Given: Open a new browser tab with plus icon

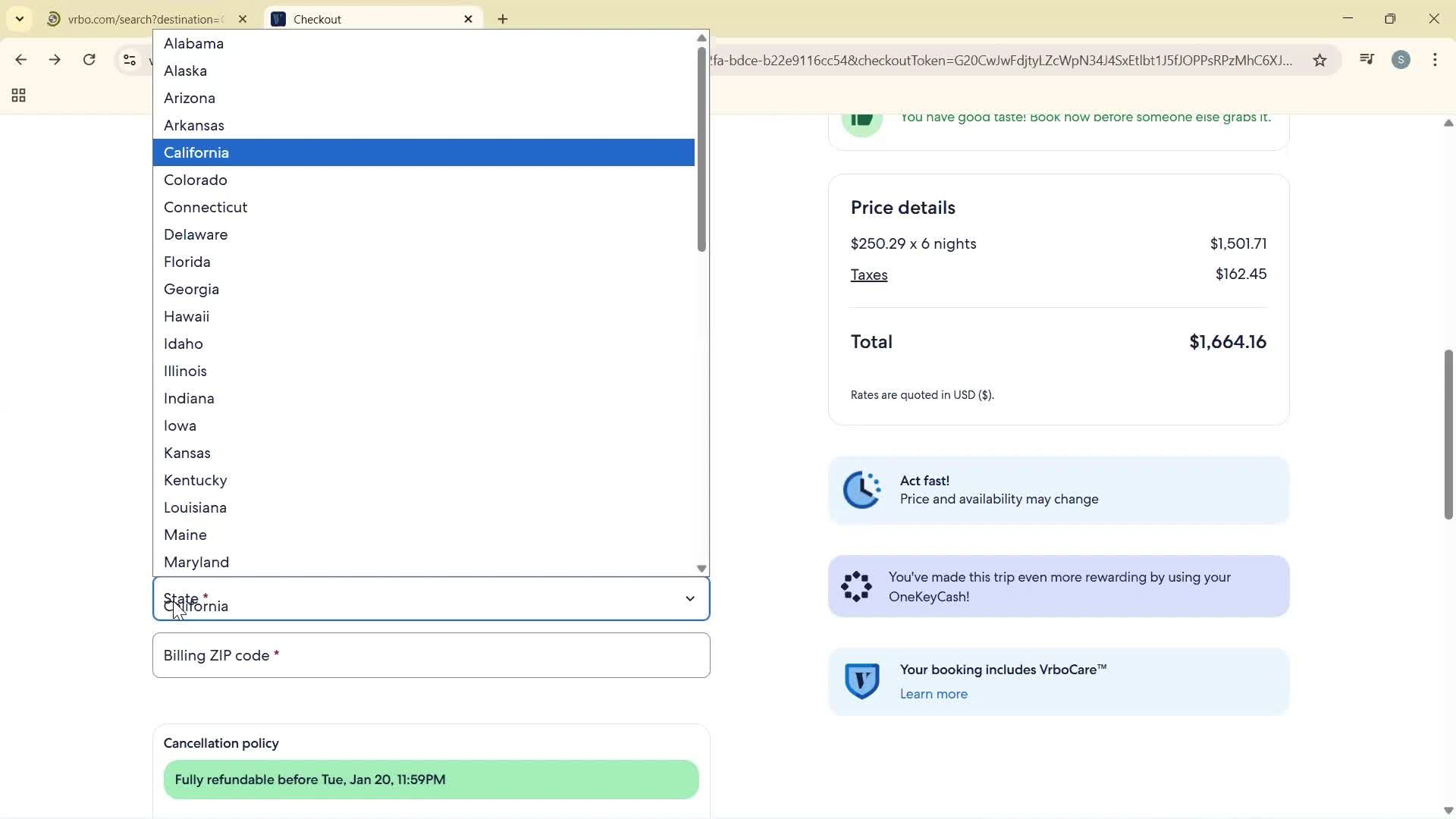Looking at the screenshot, I should pyautogui.click(x=503, y=19).
